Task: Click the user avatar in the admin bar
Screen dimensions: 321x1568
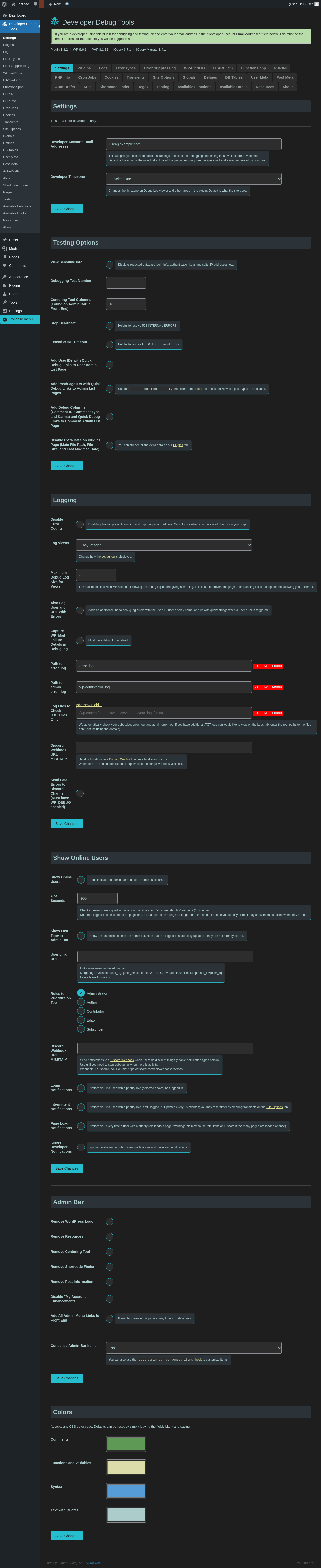Action: click(317, 4)
